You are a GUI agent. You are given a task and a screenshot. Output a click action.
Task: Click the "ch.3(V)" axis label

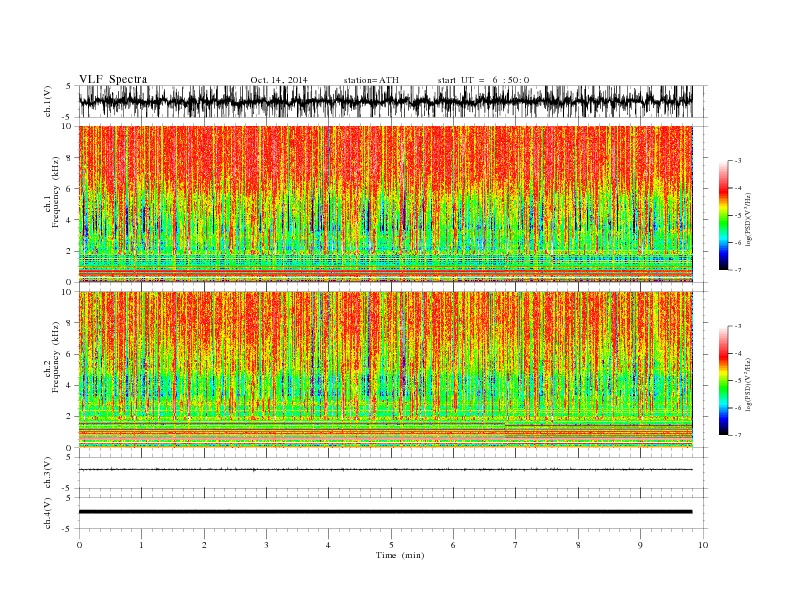pos(48,473)
